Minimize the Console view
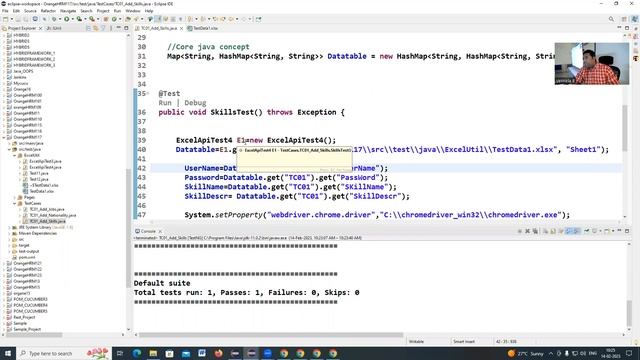The width and height of the screenshot is (640, 360). (620, 231)
